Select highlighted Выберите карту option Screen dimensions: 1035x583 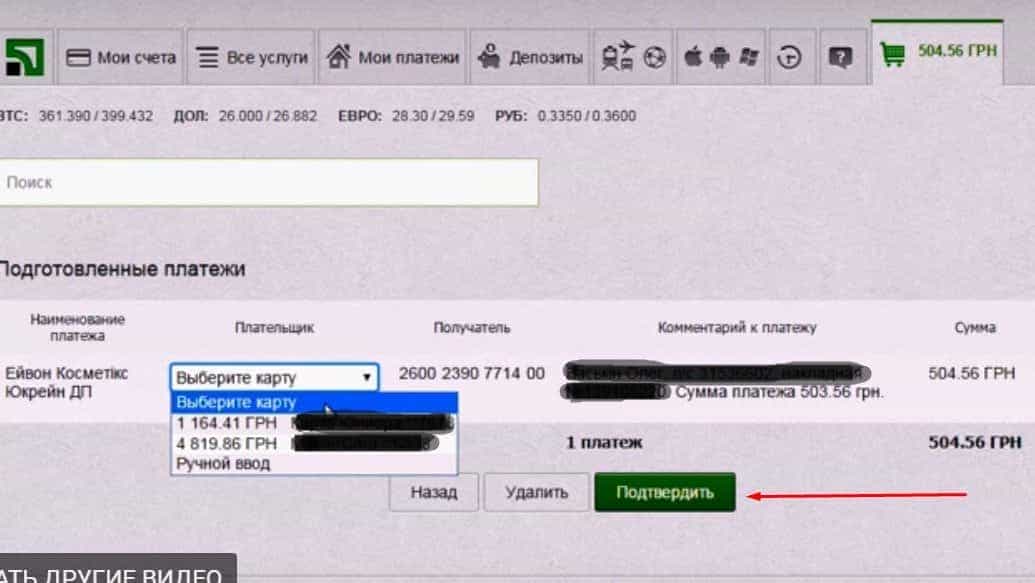click(314, 402)
